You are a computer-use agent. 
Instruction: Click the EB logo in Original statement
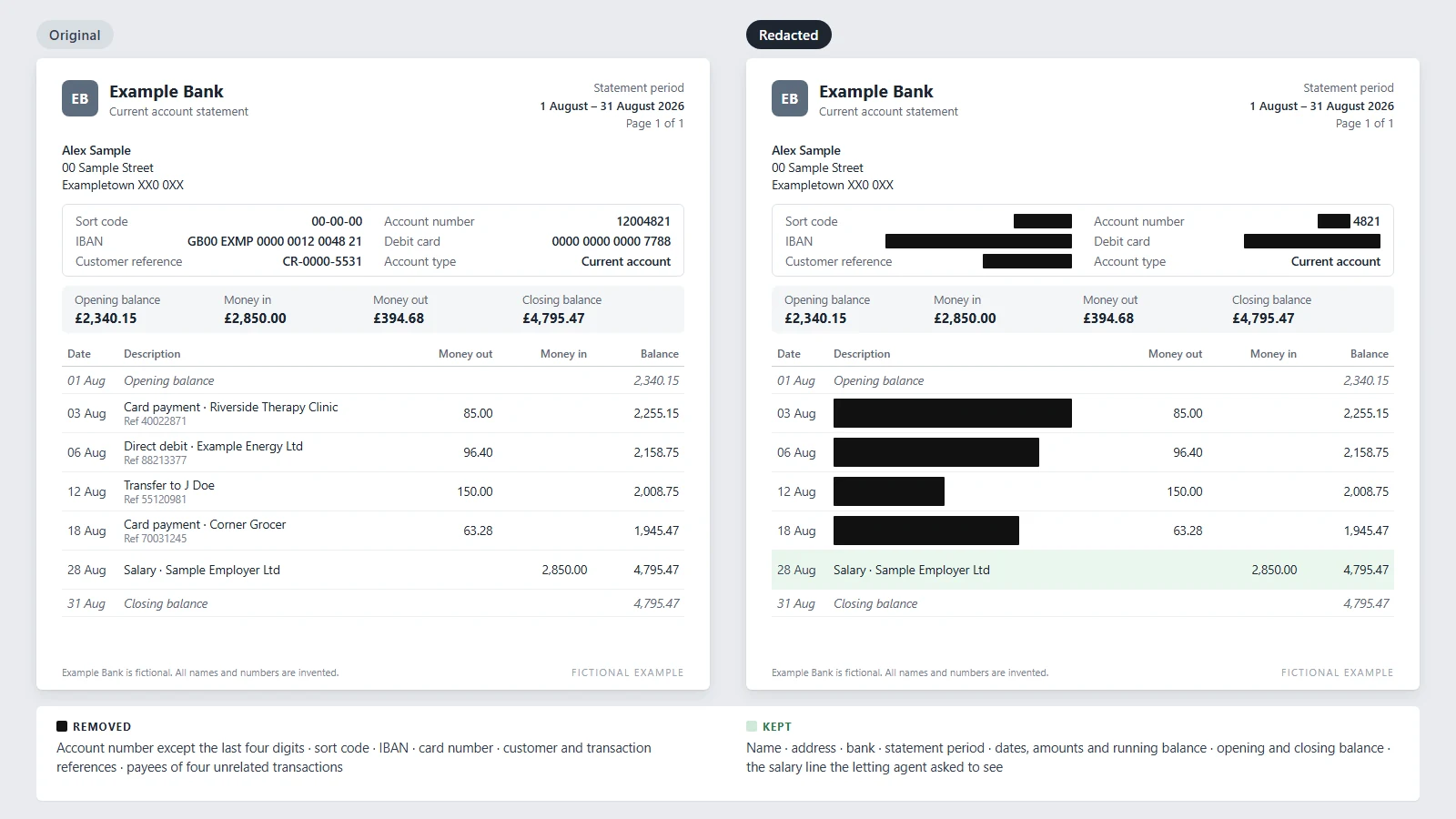click(x=80, y=98)
